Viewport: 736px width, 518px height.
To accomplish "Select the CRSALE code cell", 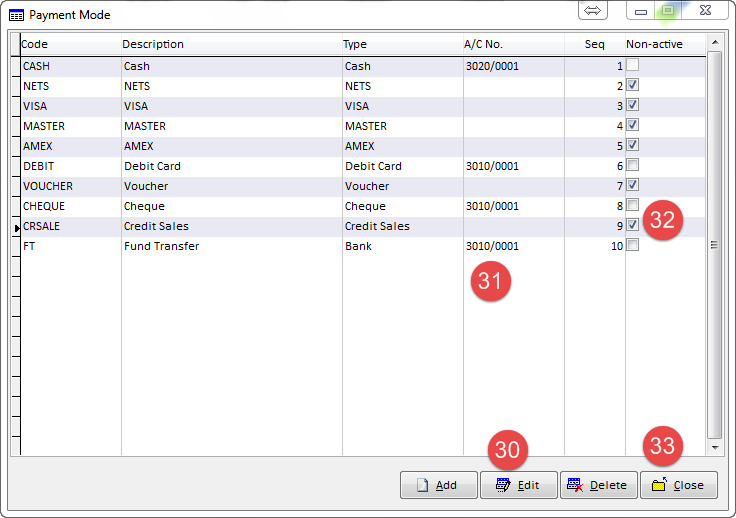I will click(x=71, y=226).
